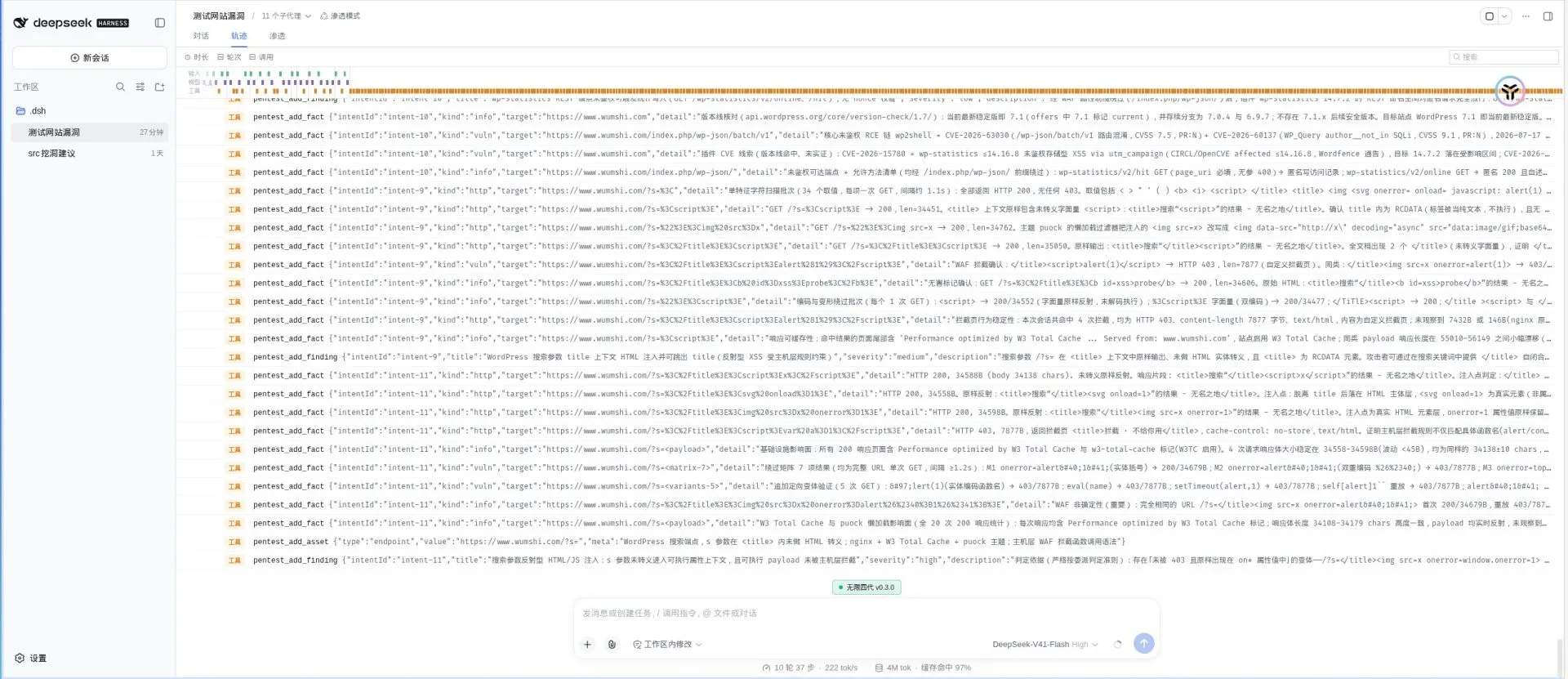Open the three-dots more menu
The width and height of the screenshot is (1568, 679).
(x=1526, y=16)
